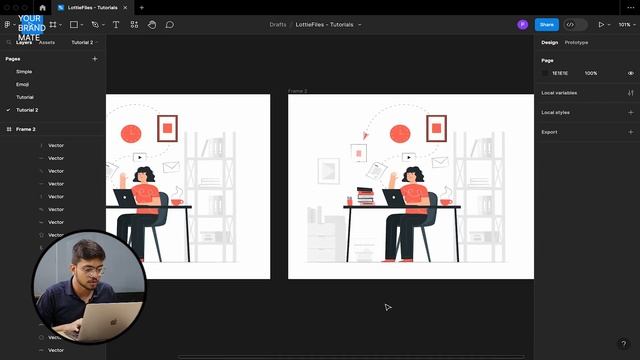Edit the 100% page opacity field
This screenshot has height=360, width=640.
591,73
